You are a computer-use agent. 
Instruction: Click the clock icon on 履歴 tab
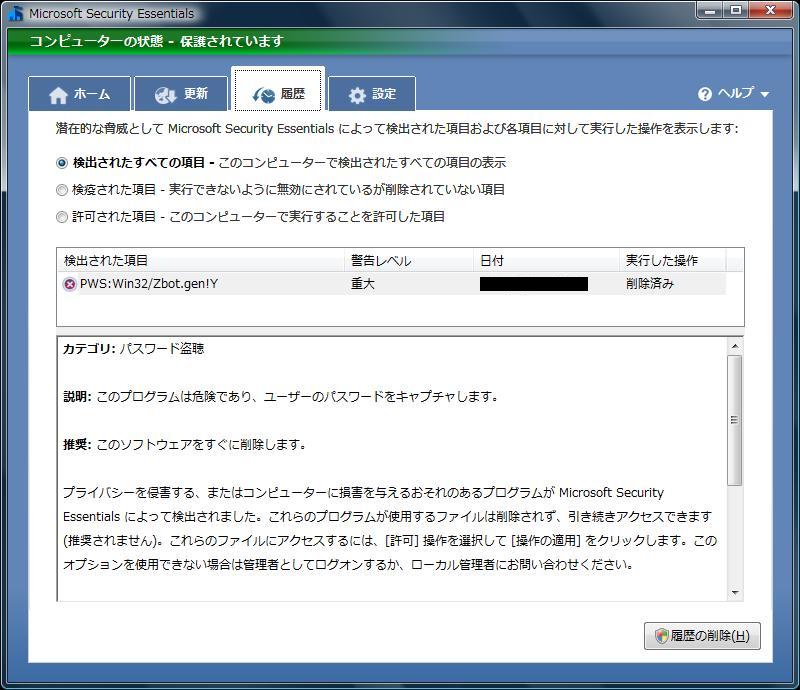tap(264, 95)
